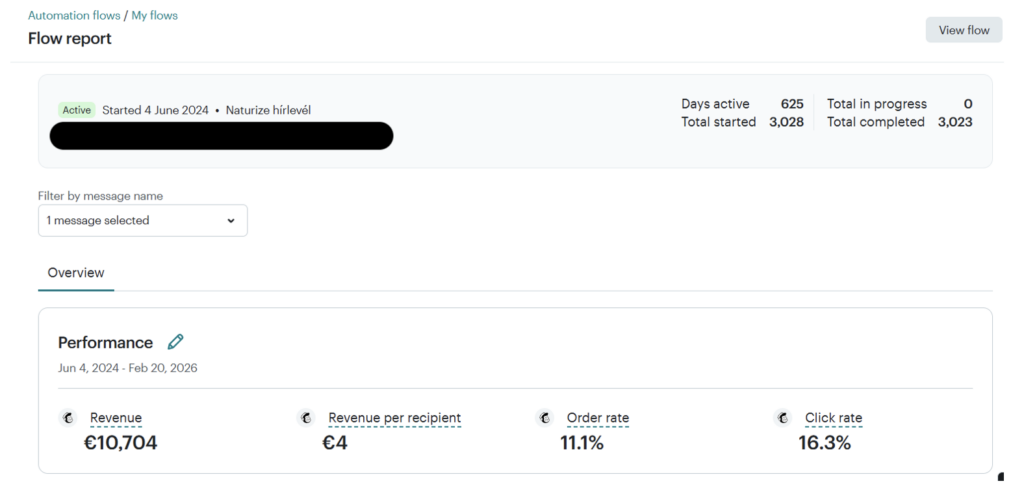Click the pencil edit icon beside Performance
Screen dimensions: 1024x490
(x=176, y=342)
